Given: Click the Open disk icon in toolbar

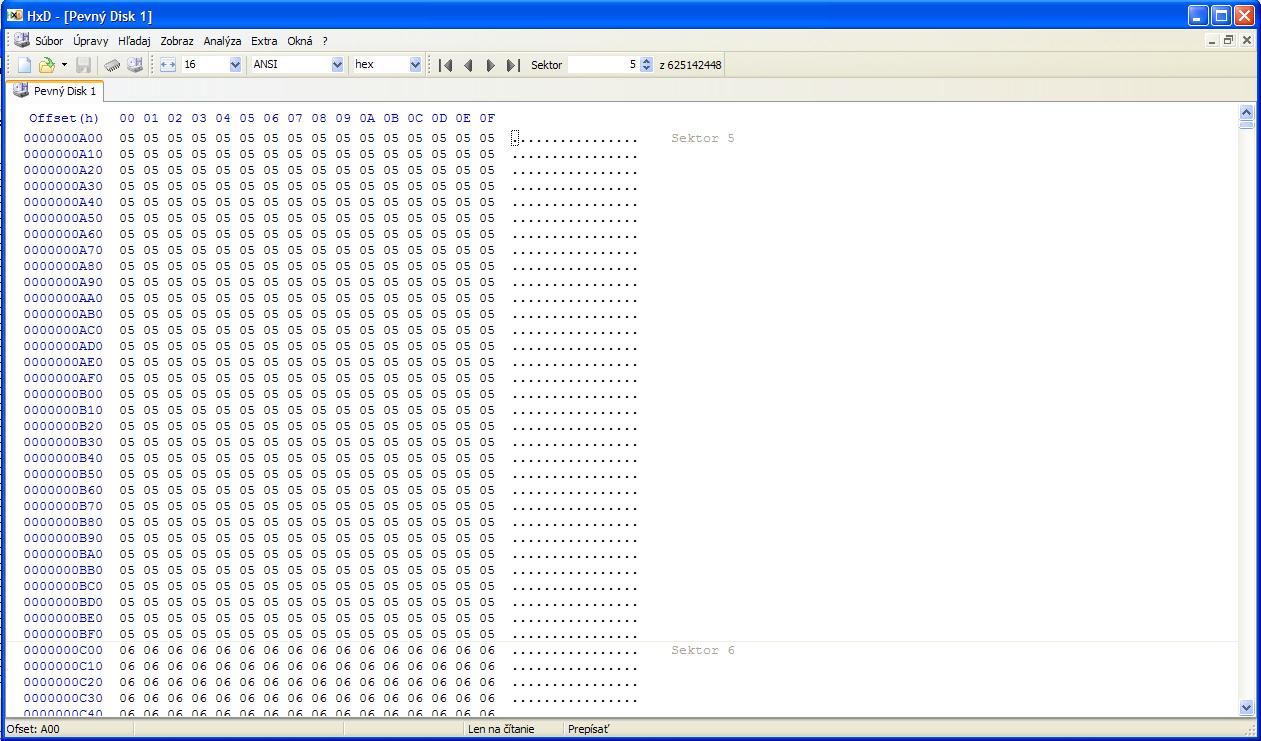Looking at the screenshot, I should pyautogui.click(x=135, y=65).
